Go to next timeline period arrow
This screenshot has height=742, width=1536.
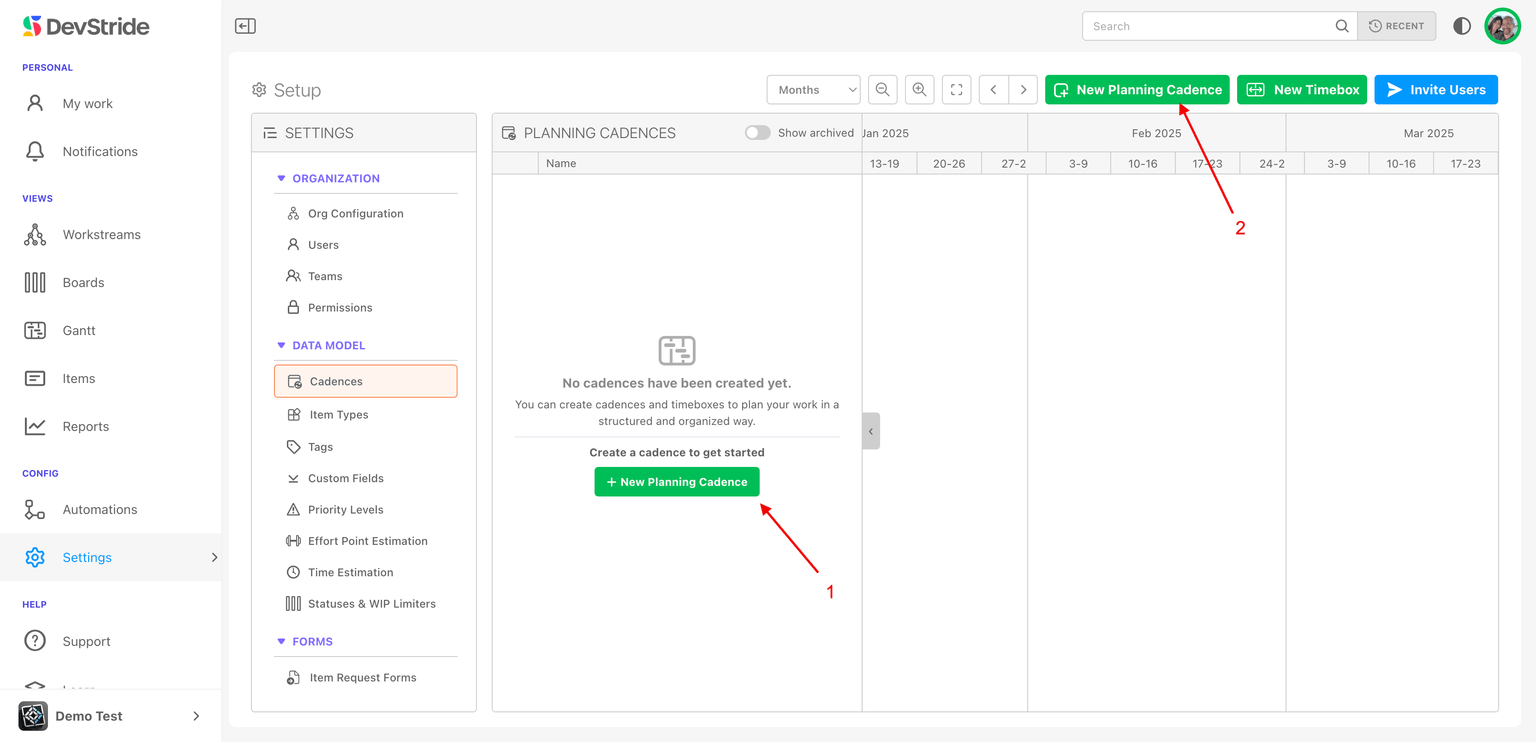pos(1023,90)
